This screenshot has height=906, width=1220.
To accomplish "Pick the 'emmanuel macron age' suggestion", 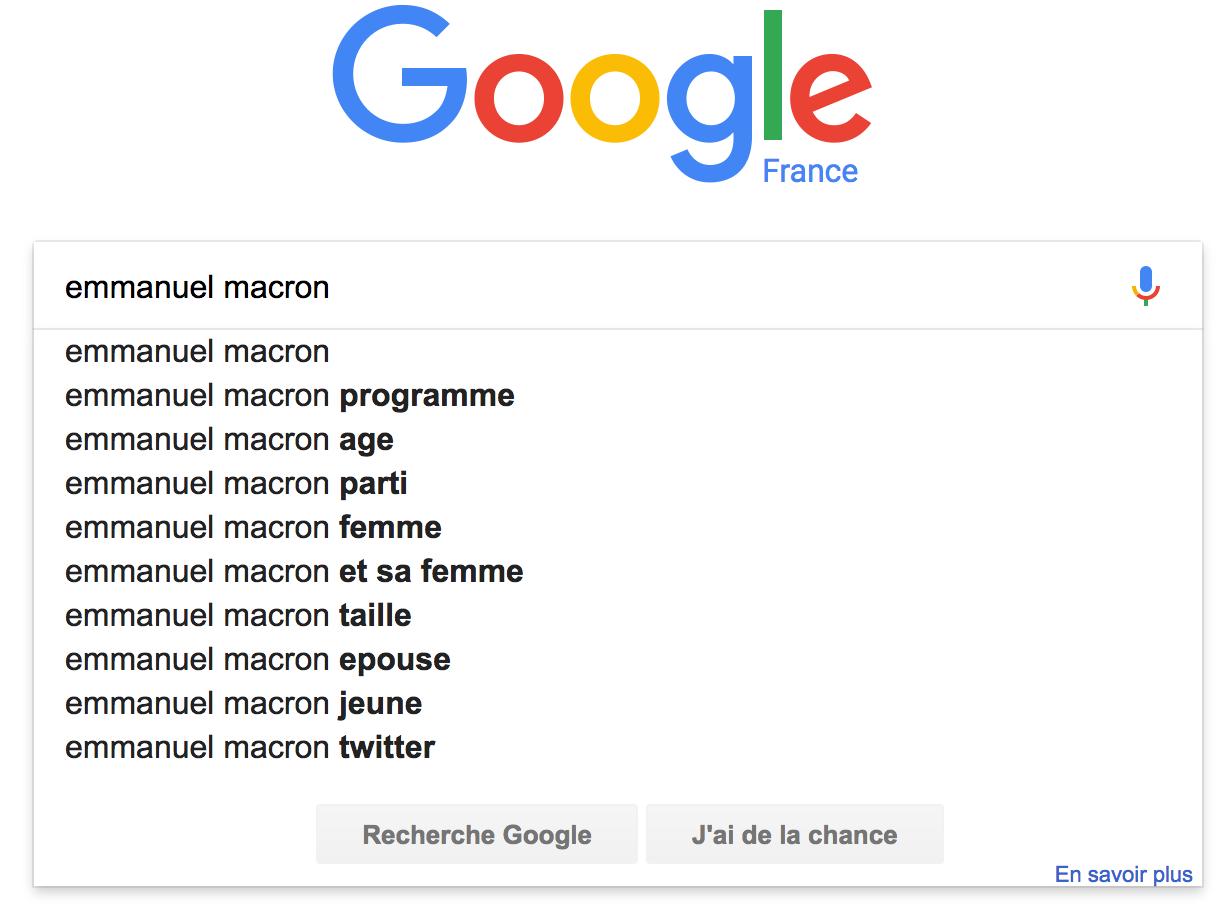I will 618,440.
